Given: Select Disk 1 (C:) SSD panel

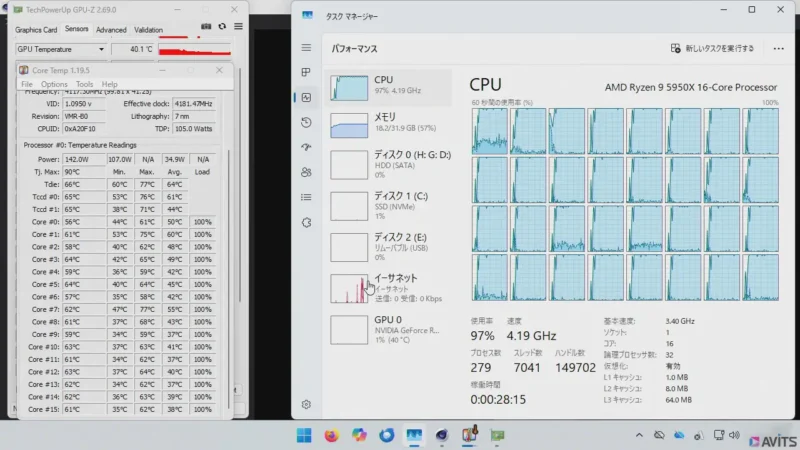Looking at the screenshot, I should click(x=388, y=206).
